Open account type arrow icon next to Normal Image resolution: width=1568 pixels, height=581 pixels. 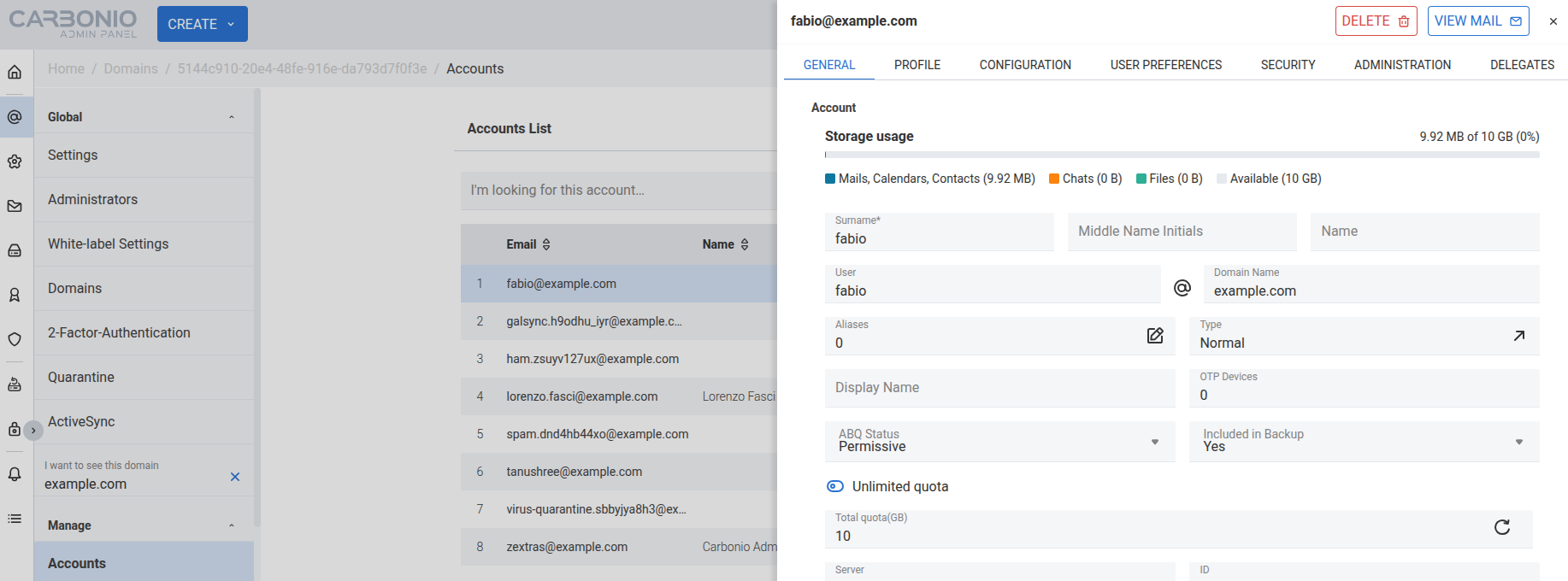click(1519, 336)
